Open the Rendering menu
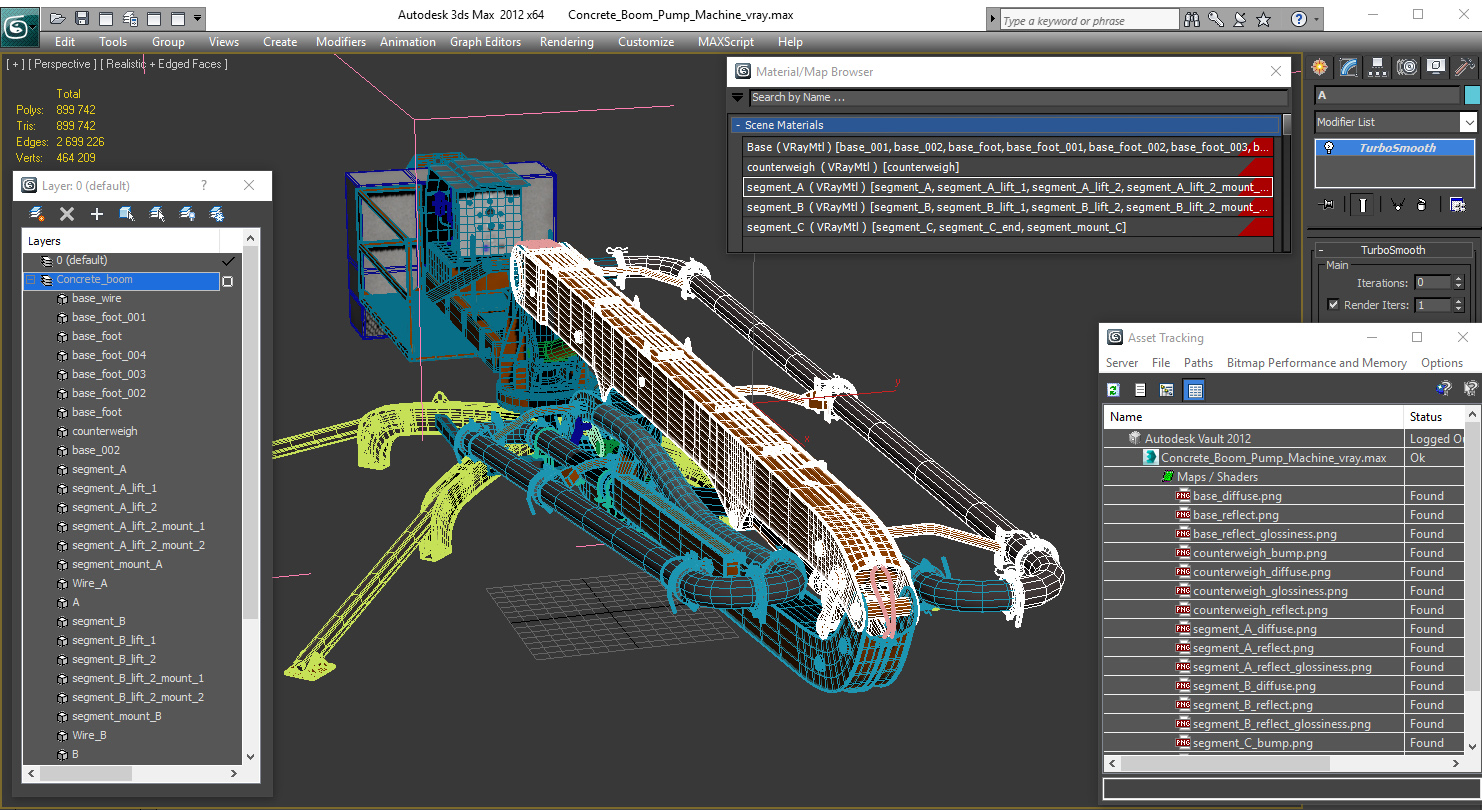This screenshot has width=1482, height=810. pos(566,42)
